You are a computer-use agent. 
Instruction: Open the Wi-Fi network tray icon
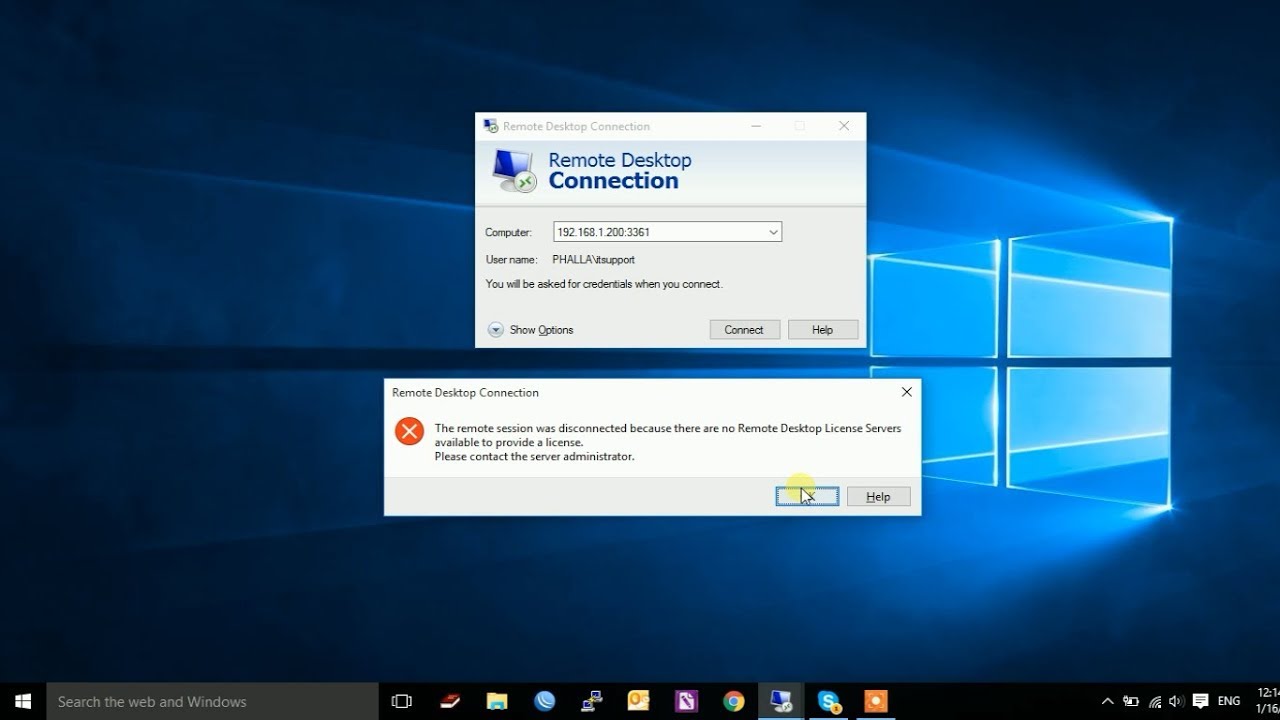coord(1155,701)
